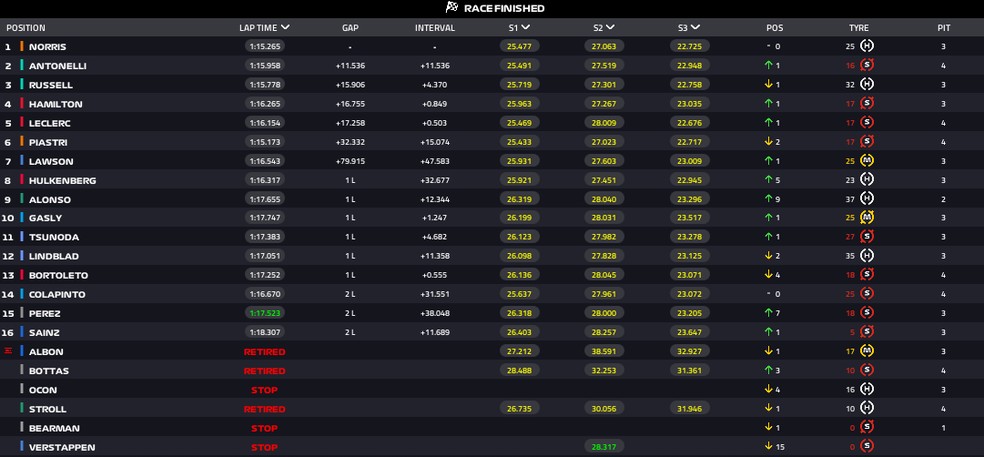Expand the S1 column dropdown chevron
Viewport: 984px width, 457px height.
point(526,28)
